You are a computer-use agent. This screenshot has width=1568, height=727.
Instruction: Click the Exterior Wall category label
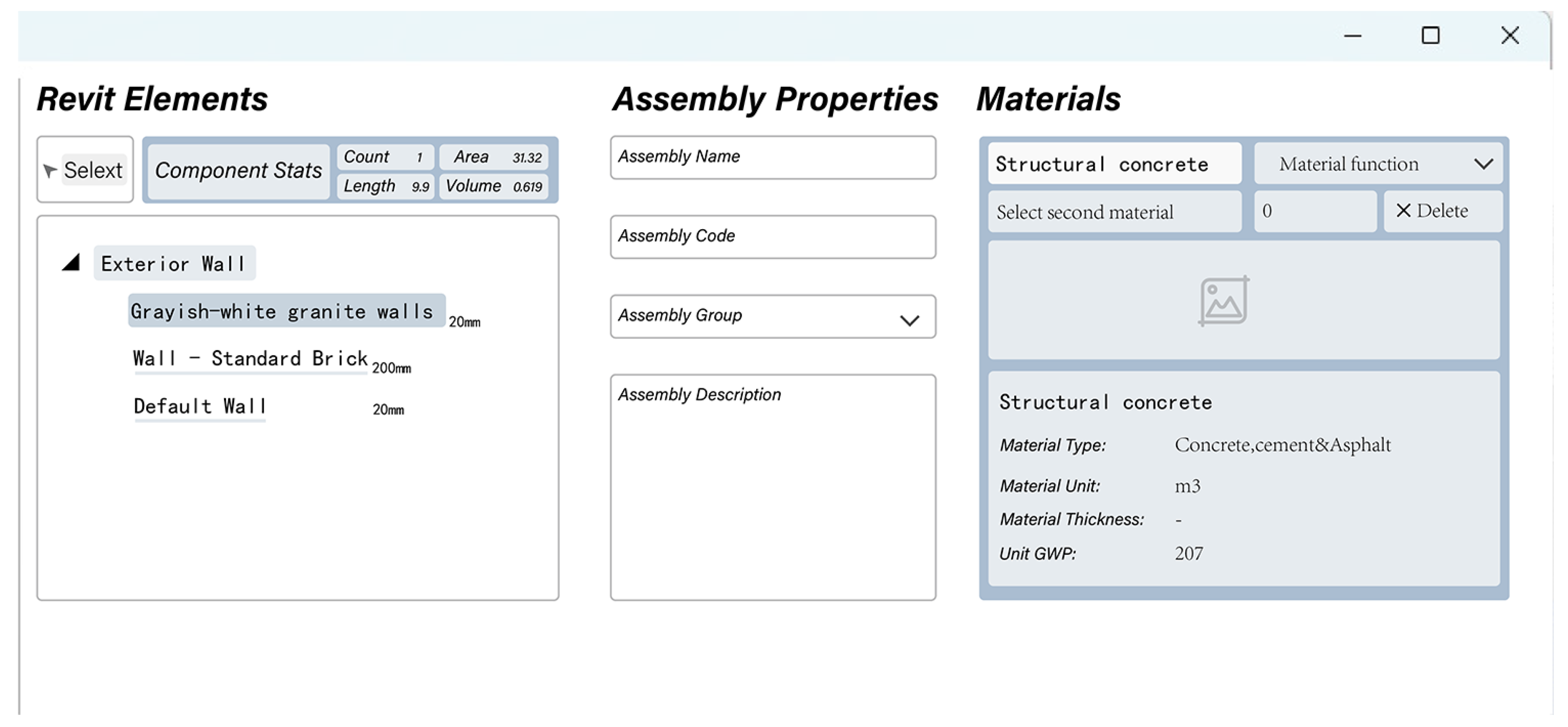174,264
